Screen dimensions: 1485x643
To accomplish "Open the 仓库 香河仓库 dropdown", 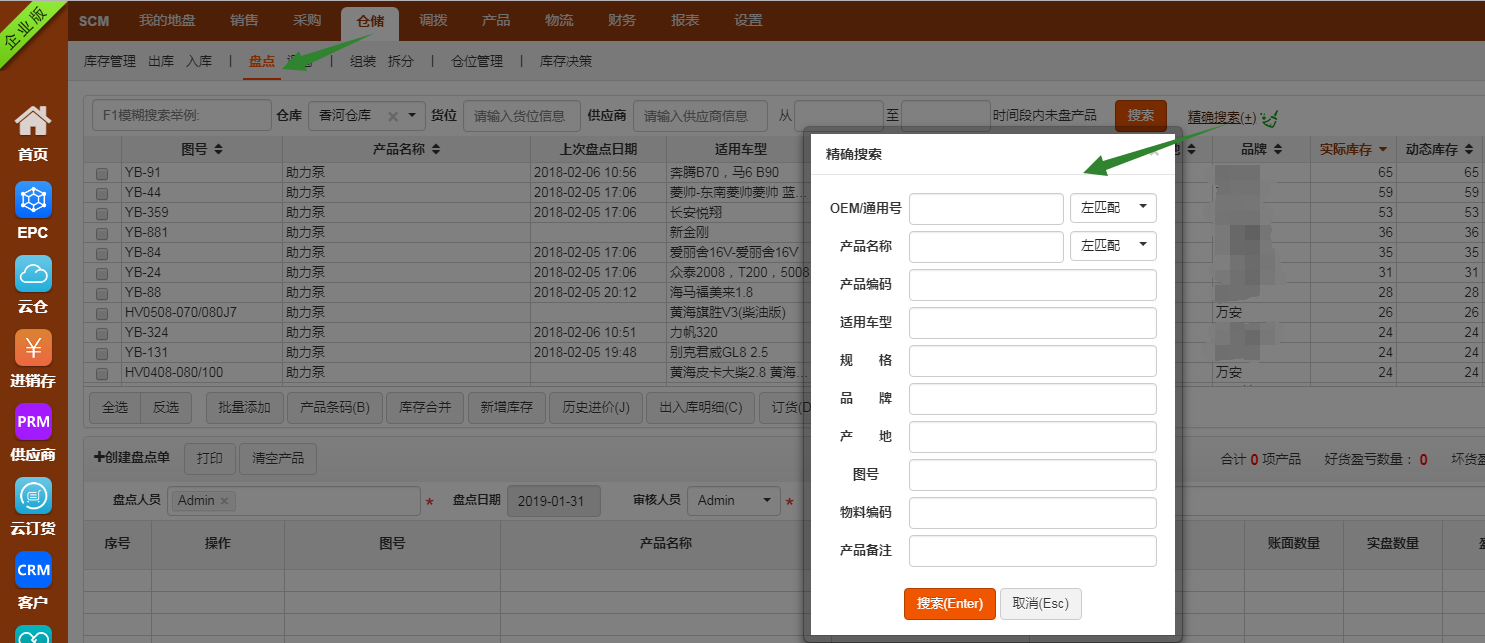I will tap(412, 116).
